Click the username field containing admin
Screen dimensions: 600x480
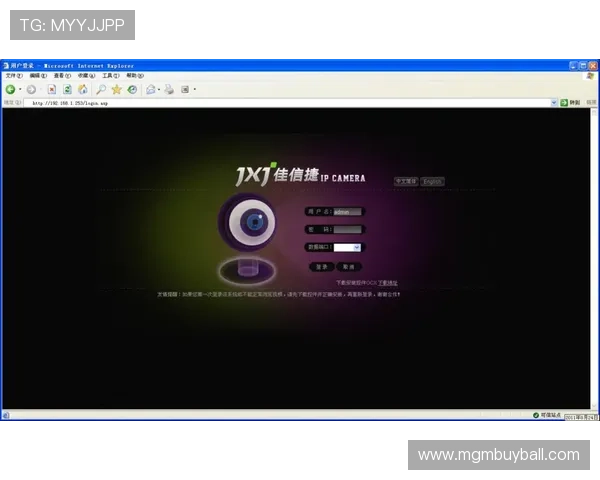(x=347, y=212)
